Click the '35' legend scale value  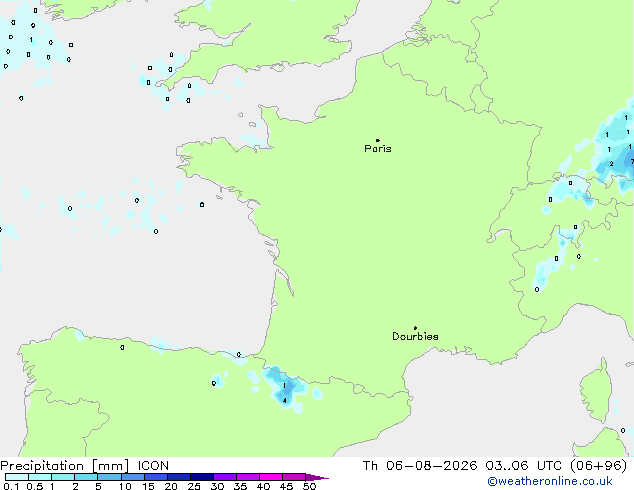pos(240,486)
